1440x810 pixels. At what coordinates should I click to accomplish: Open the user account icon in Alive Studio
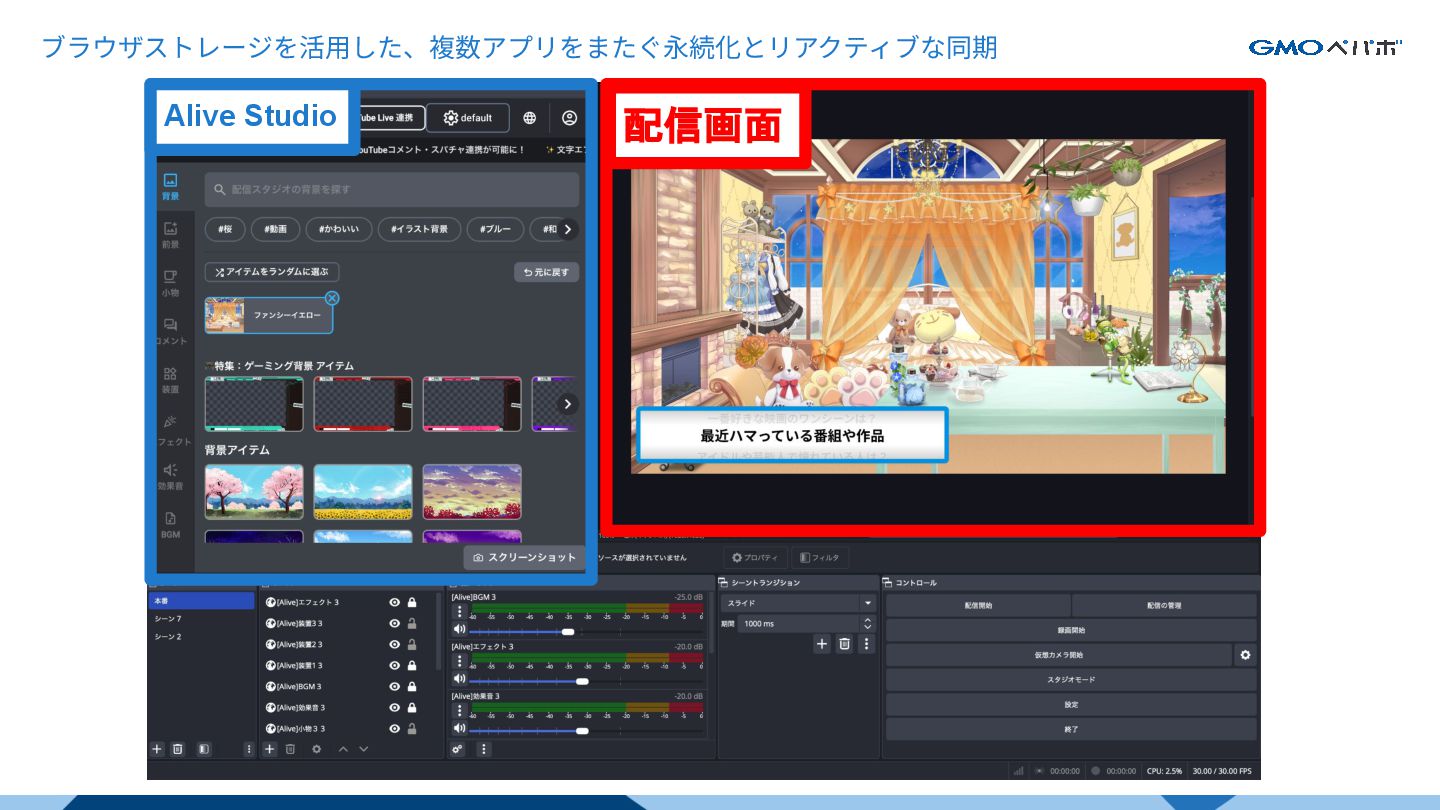(569, 118)
